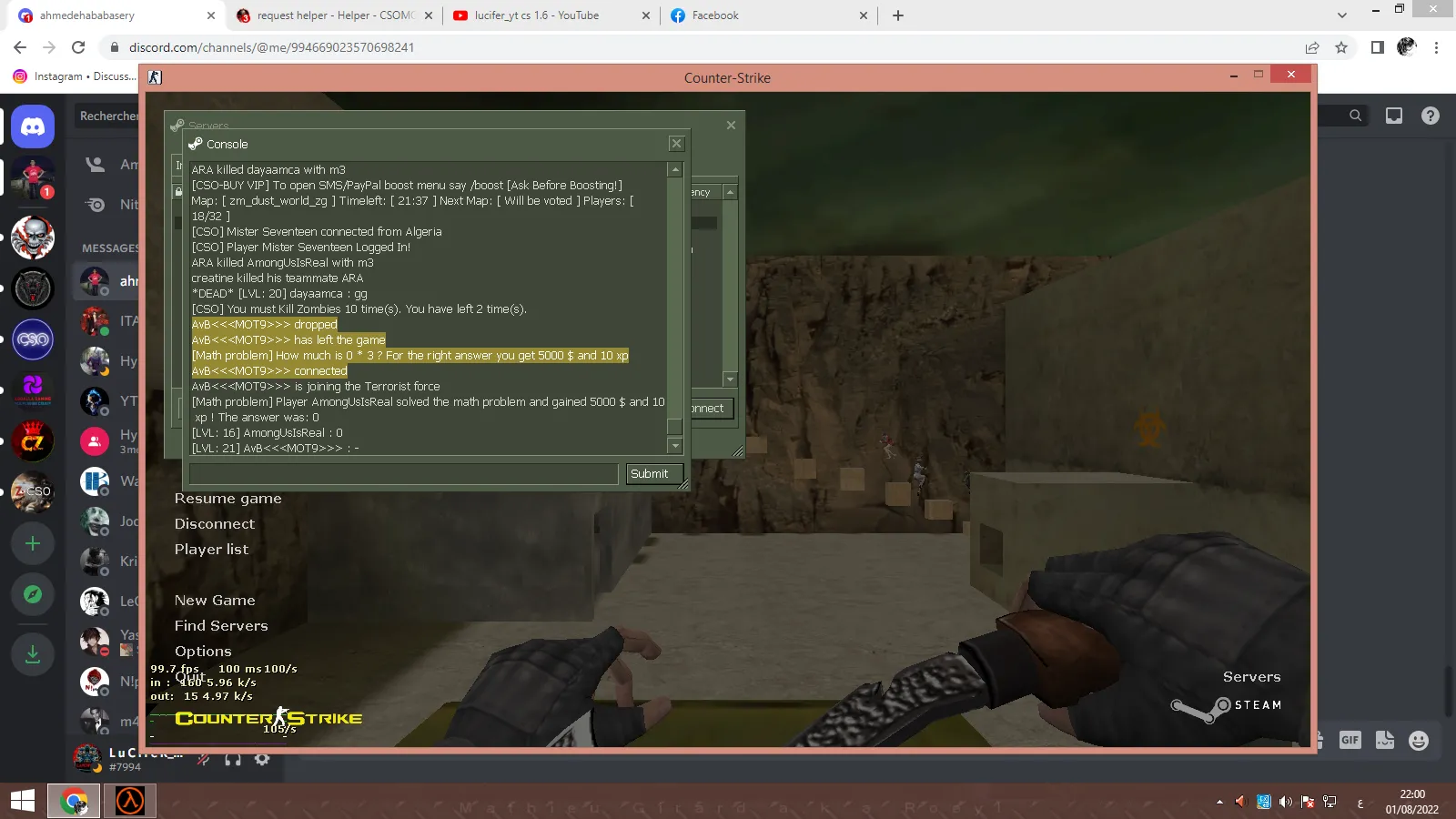
Task: Click the Chrome address bar
Action: (701, 47)
